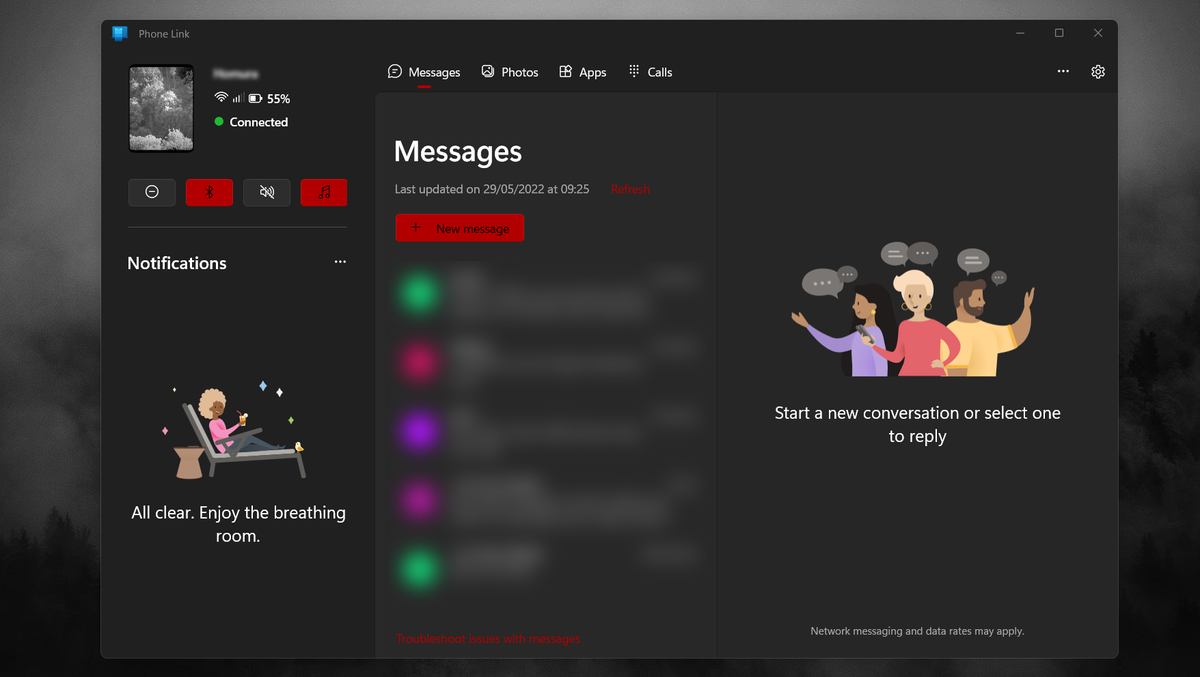Open the See more menu near settings
Screen dimensions: 1200x677
click(x=1063, y=71)
